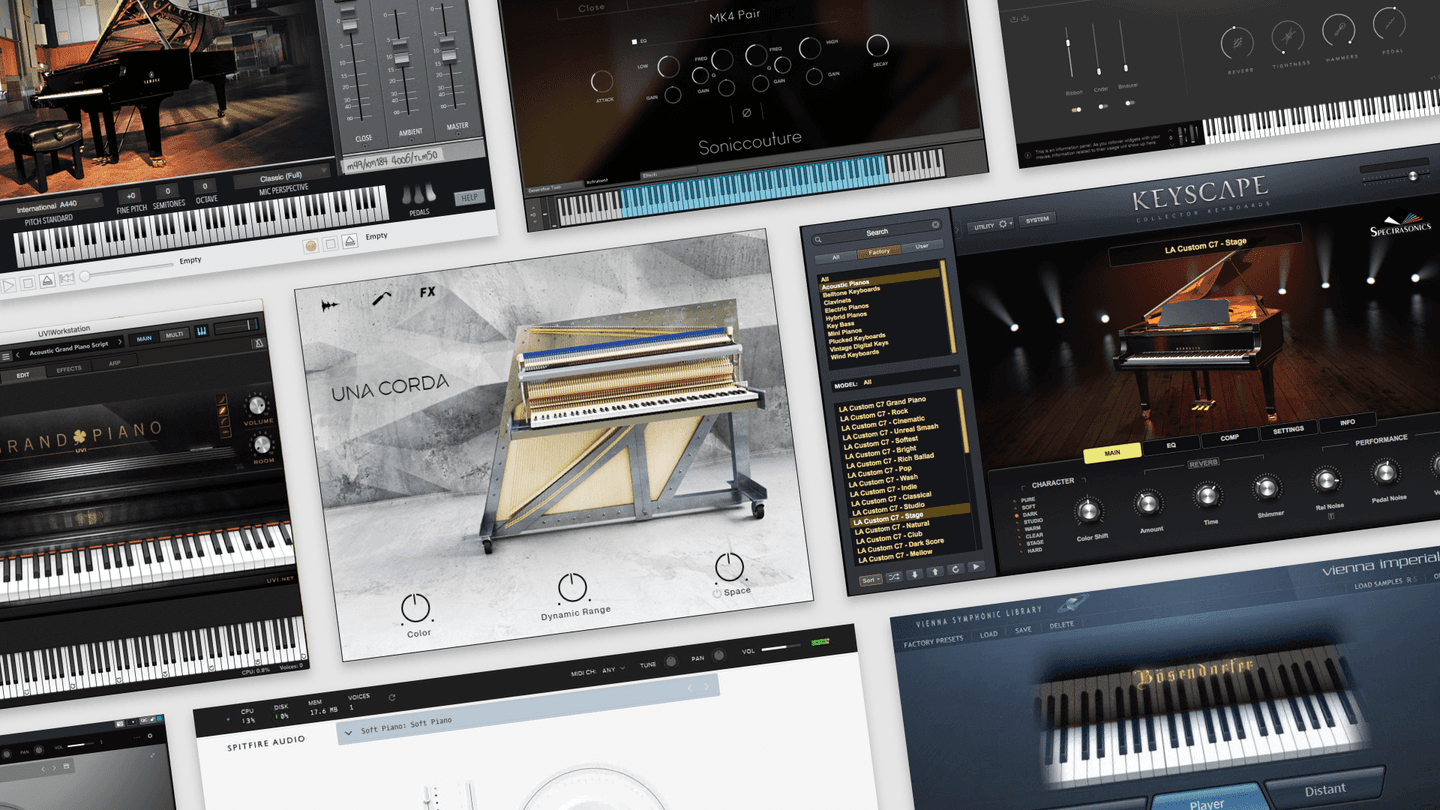This screenshot has width=1440, height=810.
Task: Click the Keyscape Color Shift knob
Action: [x=1087, y=513]
